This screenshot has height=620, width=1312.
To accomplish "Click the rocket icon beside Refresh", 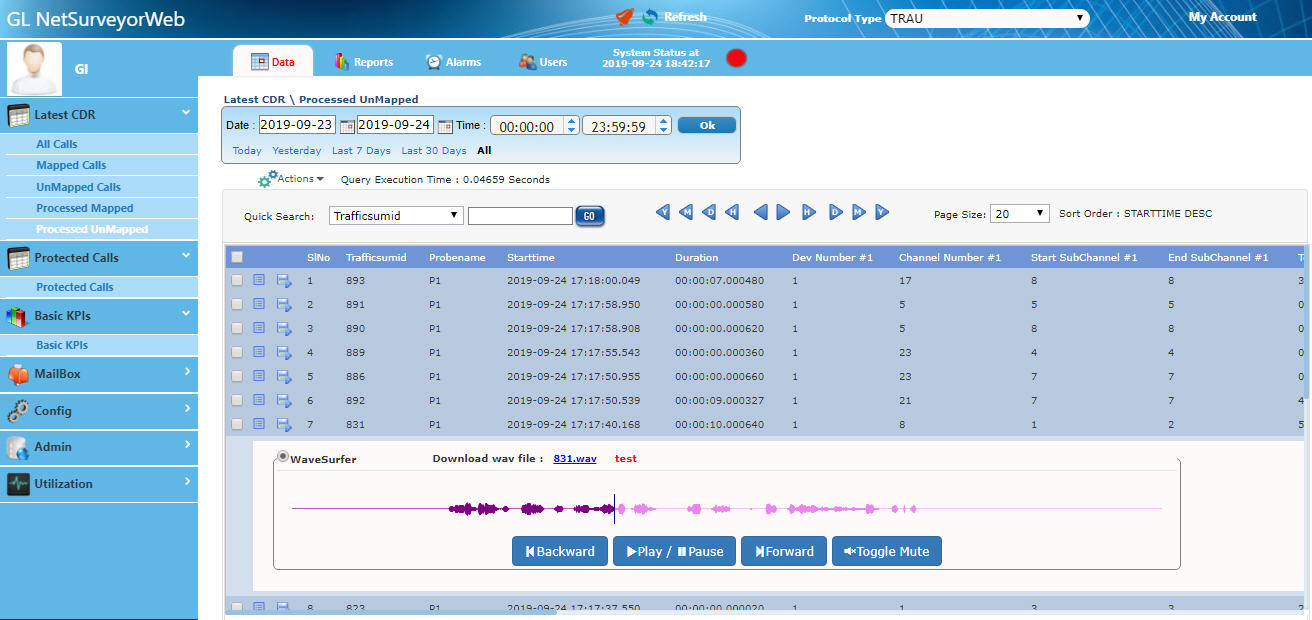I will (x=624, y=17).
